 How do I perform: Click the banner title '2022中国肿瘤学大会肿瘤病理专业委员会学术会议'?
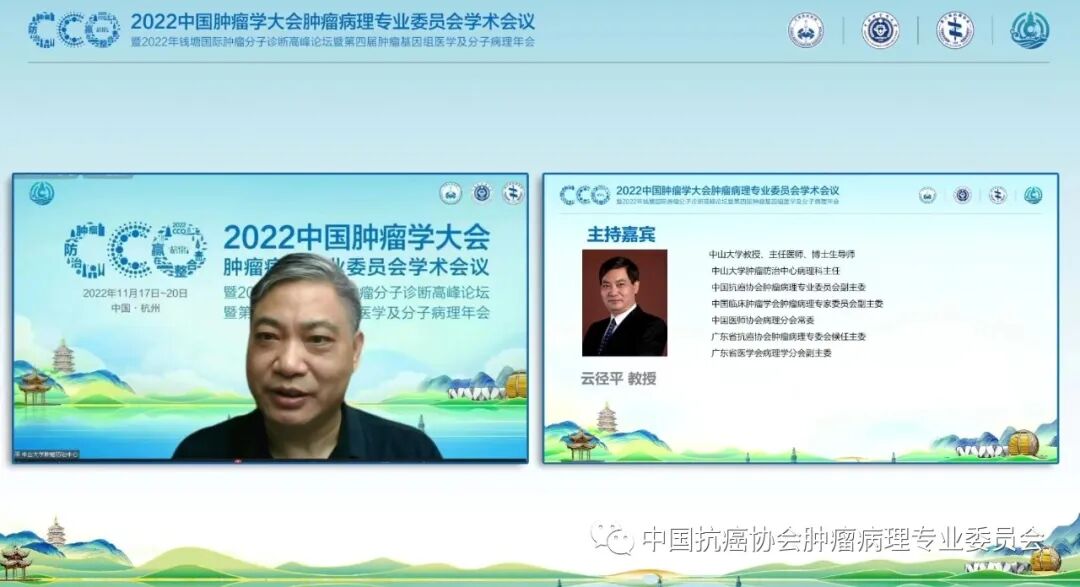(x=333, y=21)
